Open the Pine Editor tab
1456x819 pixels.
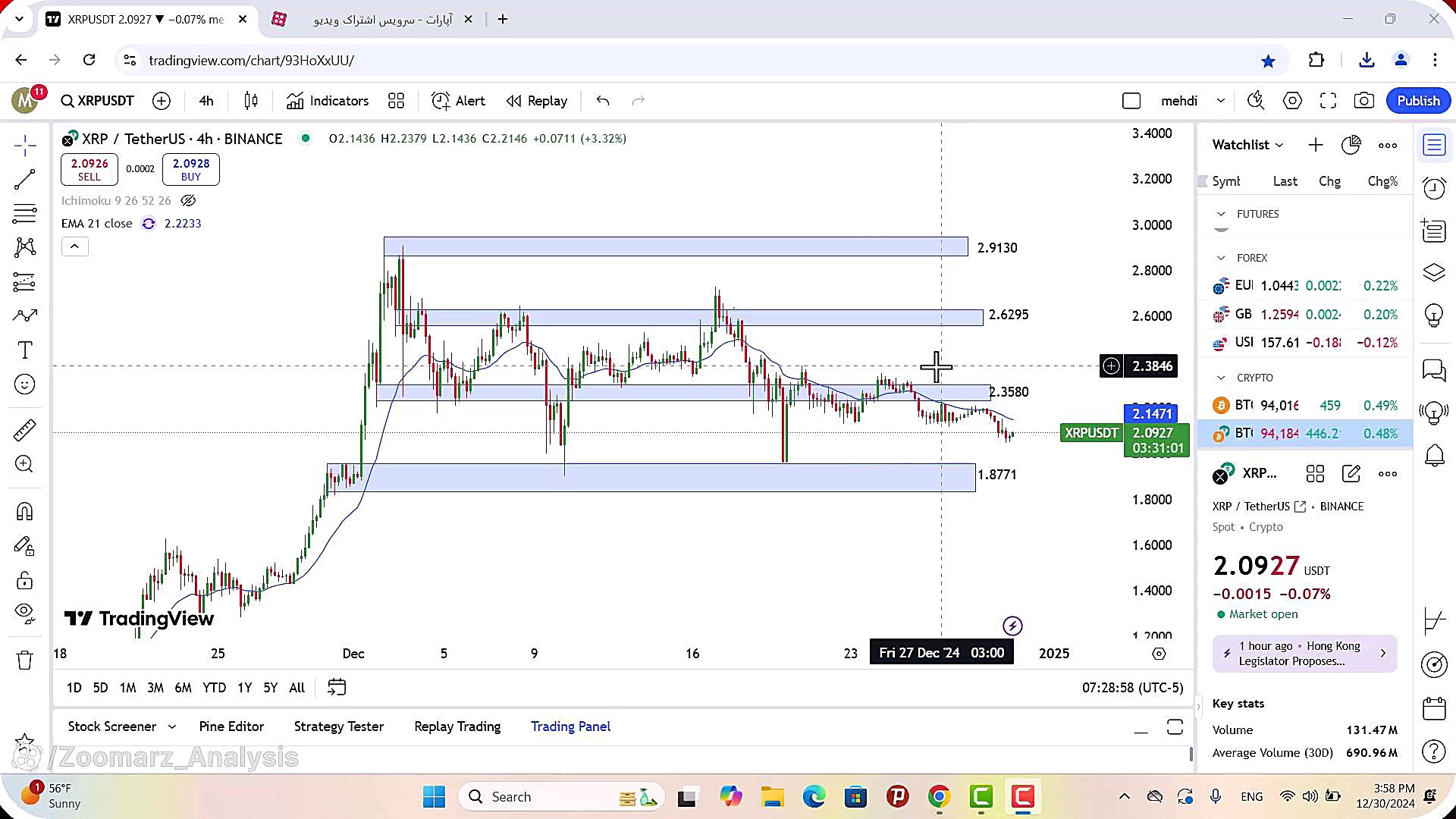pyautogui.click(x=231, y=726)
